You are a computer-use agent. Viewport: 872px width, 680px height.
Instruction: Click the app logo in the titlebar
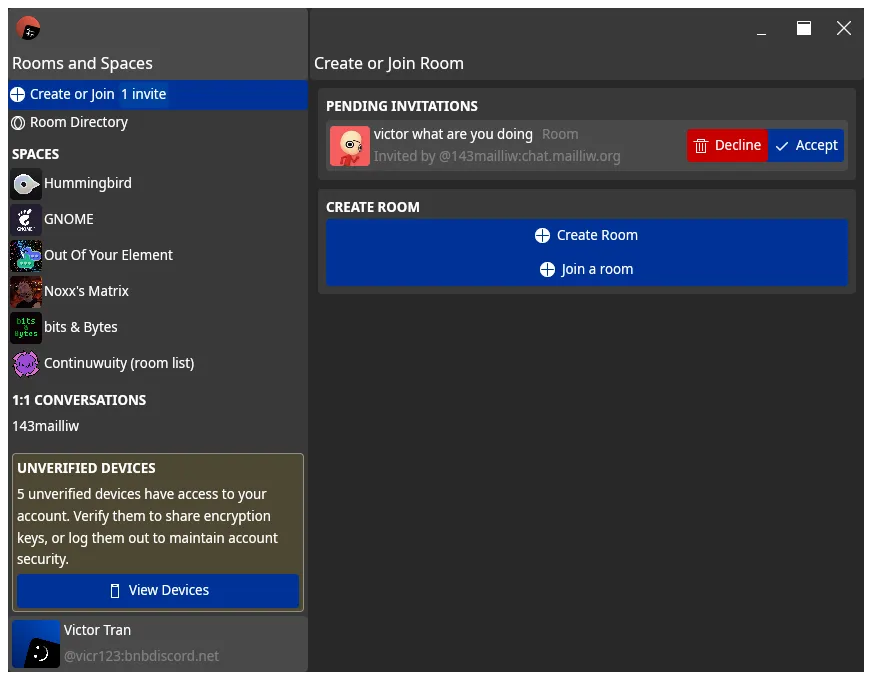point(26,28)
